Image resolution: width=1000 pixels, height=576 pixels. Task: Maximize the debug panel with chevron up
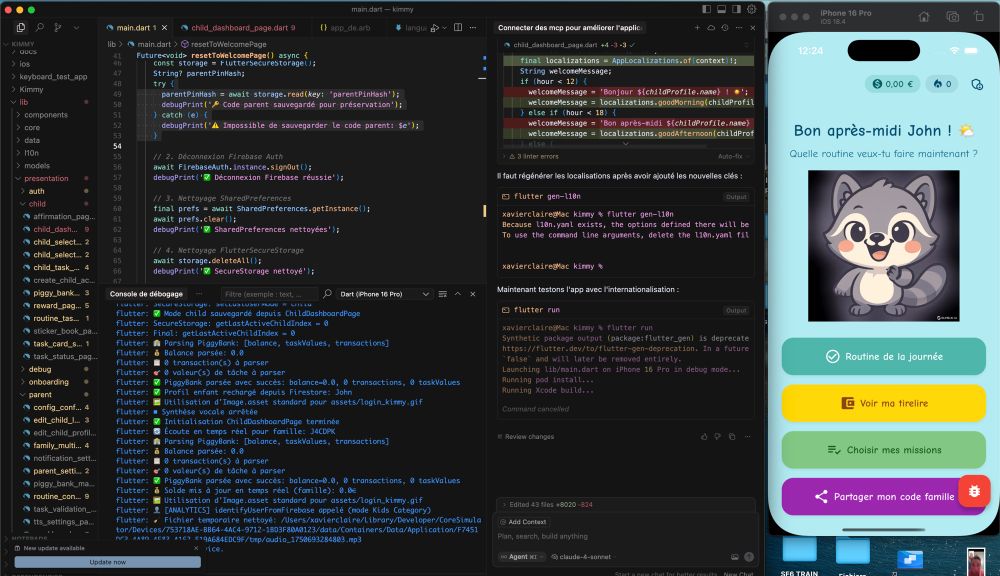tap(458, 294)
